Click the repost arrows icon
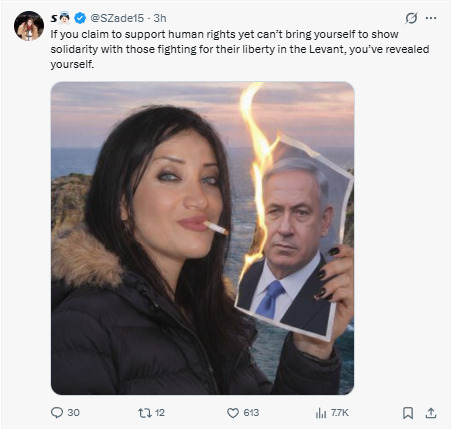The width and height of the screenshot is (453, 429). pyautogui.click(x=145, y=413)
